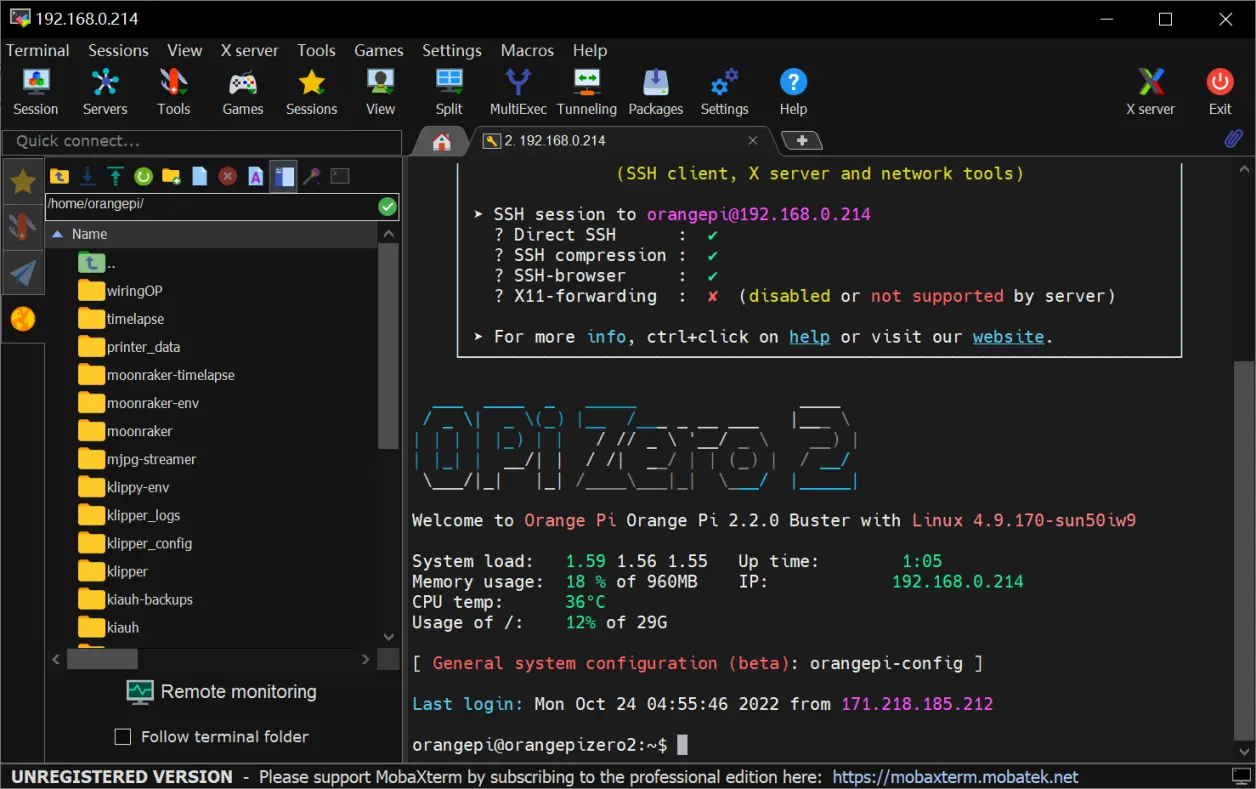Click the /home/orangepi/ path field
This screenshot has width=1256, height=789.
tap(211, 207)
